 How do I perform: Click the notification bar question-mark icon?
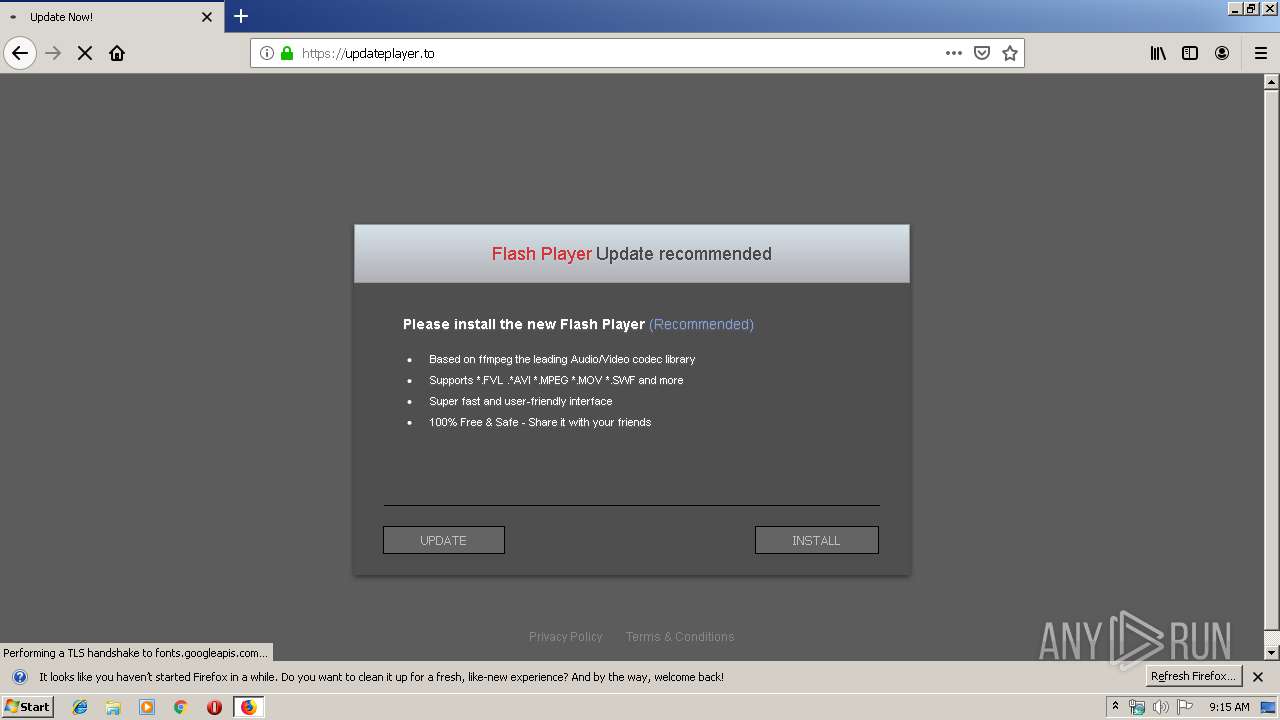19,677
